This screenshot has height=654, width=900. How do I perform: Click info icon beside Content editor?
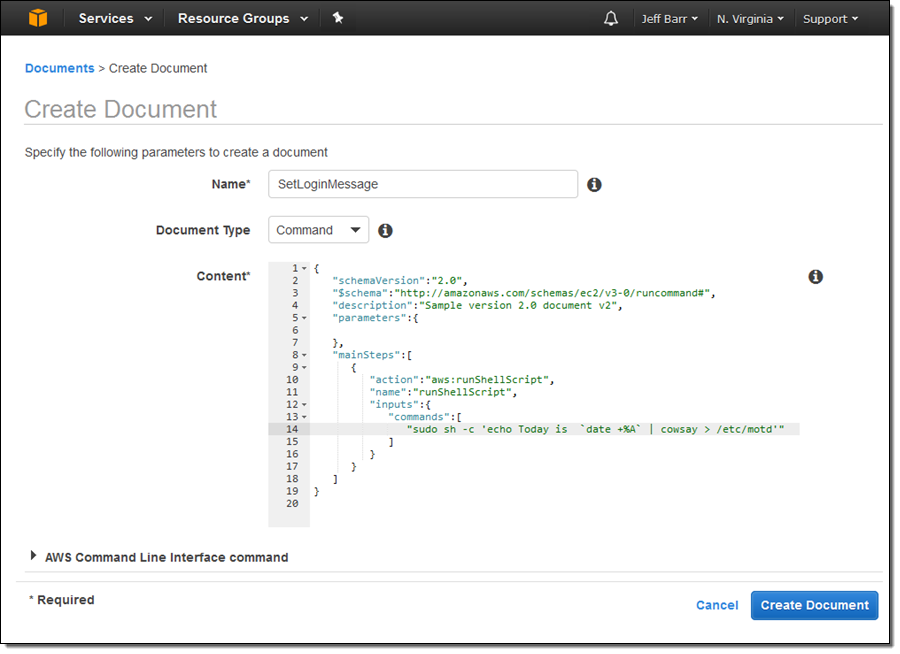pyautogui.click(x=815, y=277)
